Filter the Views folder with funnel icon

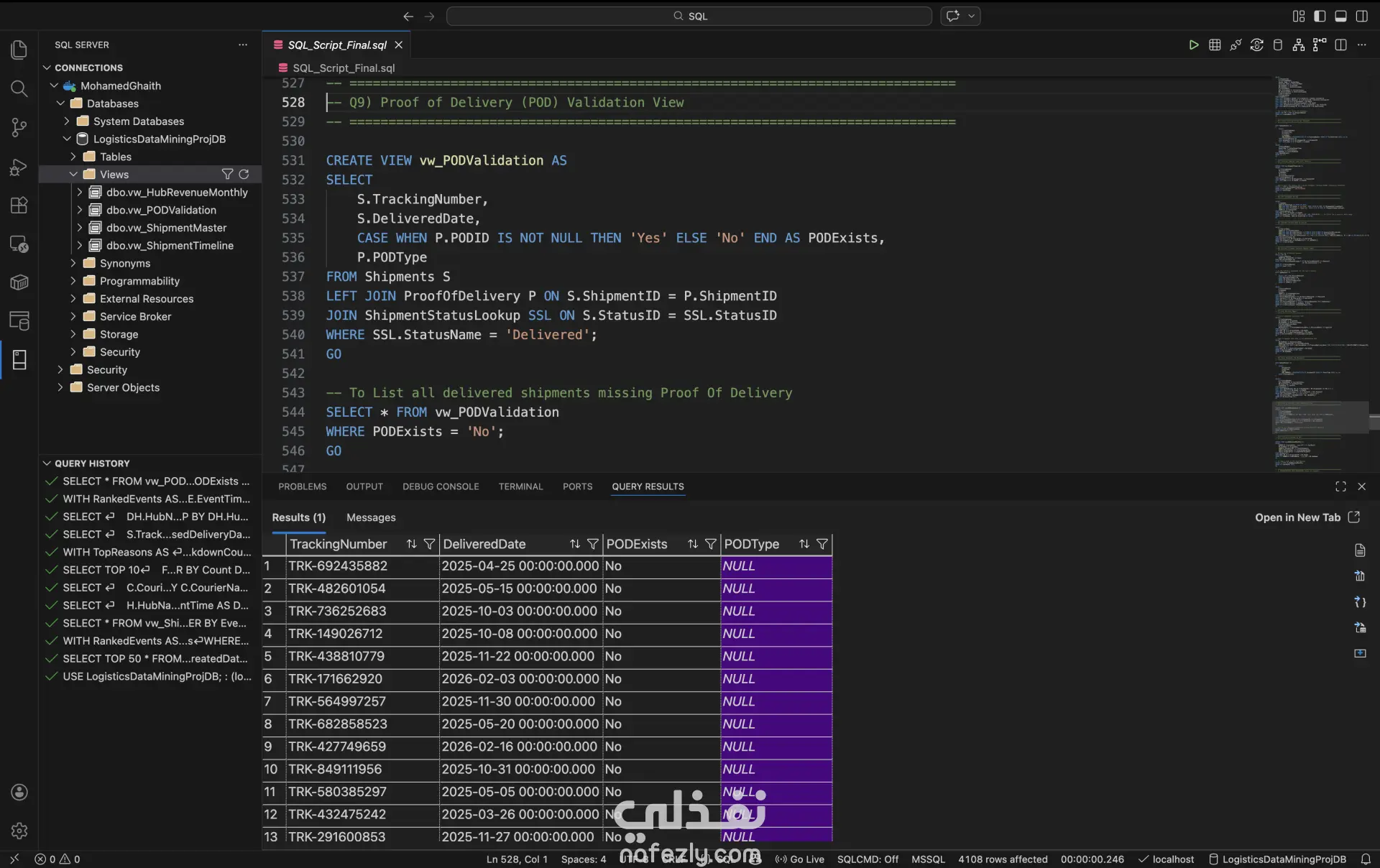click(x=227, y=174)
